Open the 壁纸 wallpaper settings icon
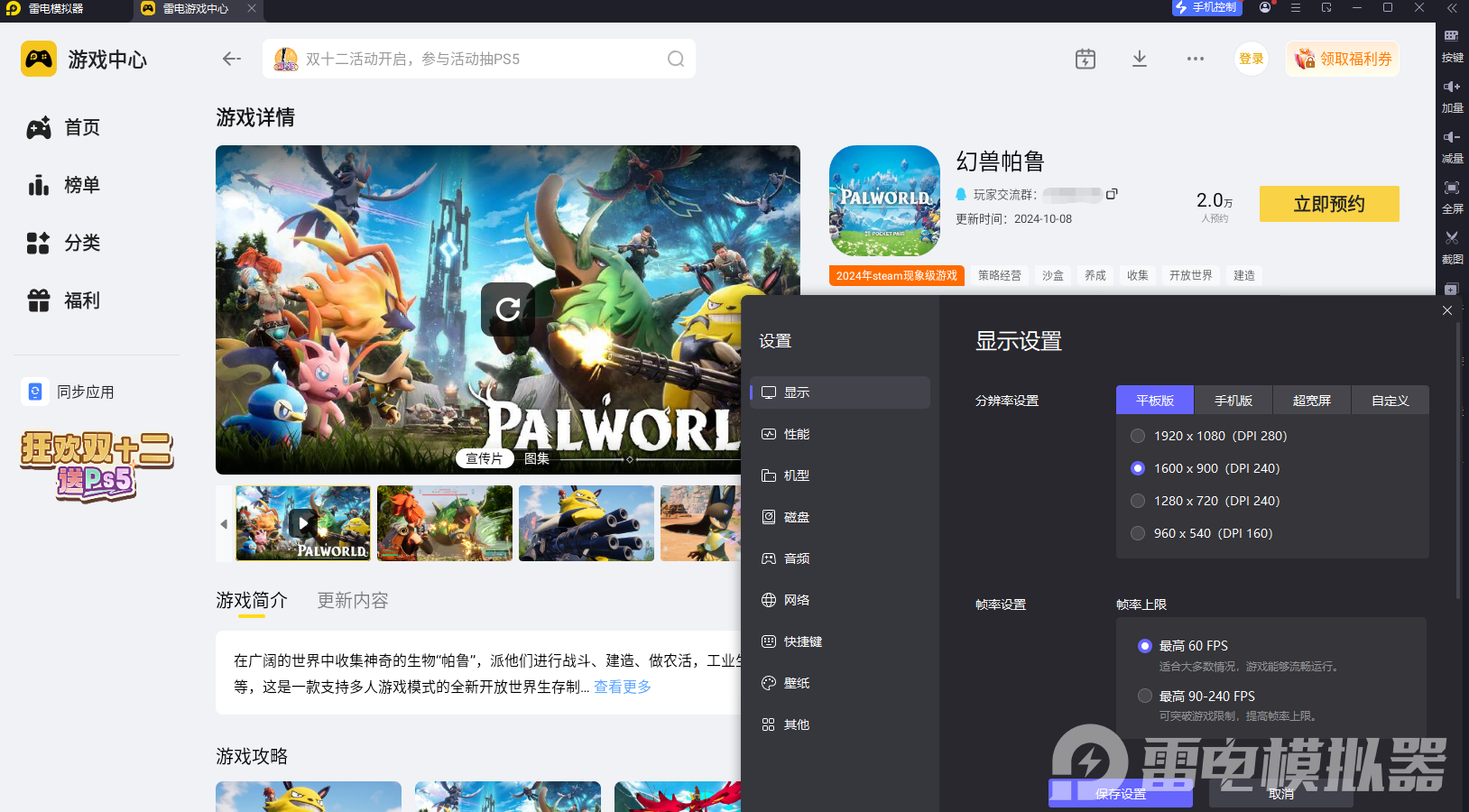The width and height of the screenshot is (1469, 812). pyautogui.click(x=769, y=683)
